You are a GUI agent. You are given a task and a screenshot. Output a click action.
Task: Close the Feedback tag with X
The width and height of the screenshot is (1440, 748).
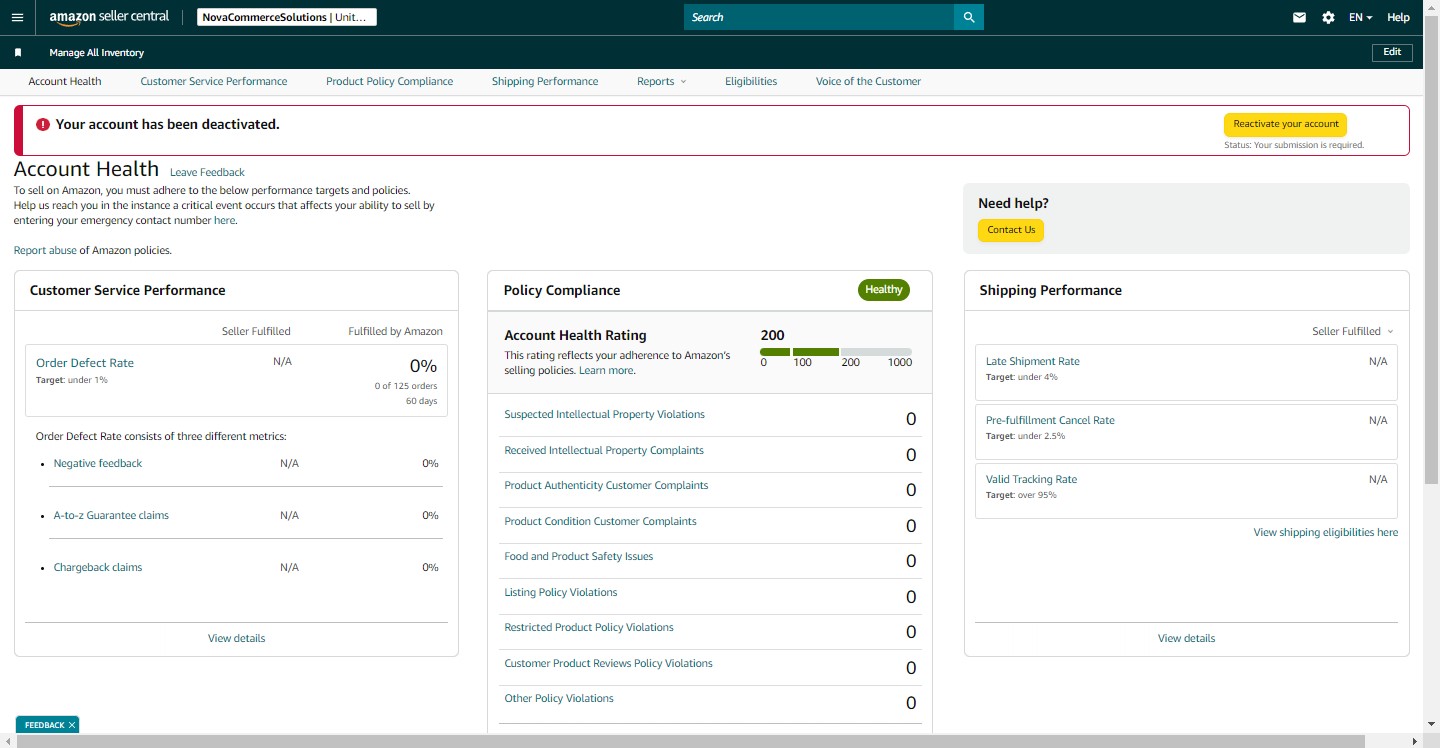[72, 725]
